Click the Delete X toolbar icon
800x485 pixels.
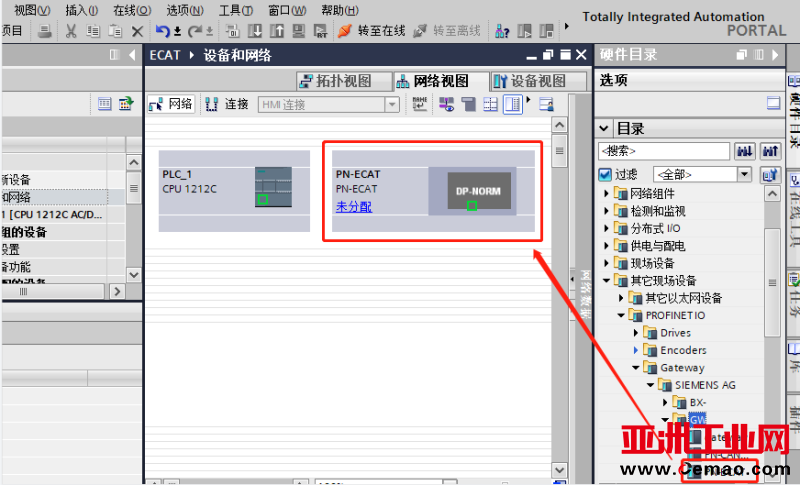(137, 31)
